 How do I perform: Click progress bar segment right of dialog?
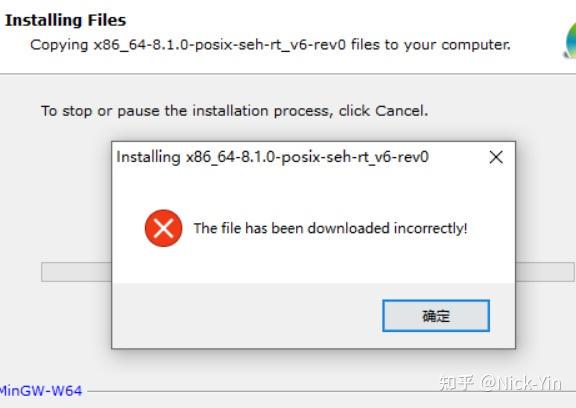pos(545,272)
